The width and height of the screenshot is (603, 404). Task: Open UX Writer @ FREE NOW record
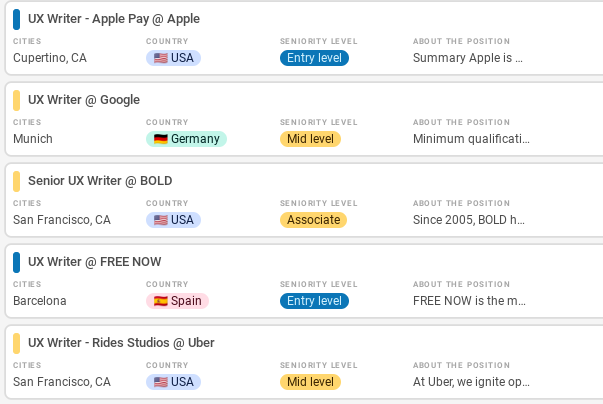(x=95, y=262)
